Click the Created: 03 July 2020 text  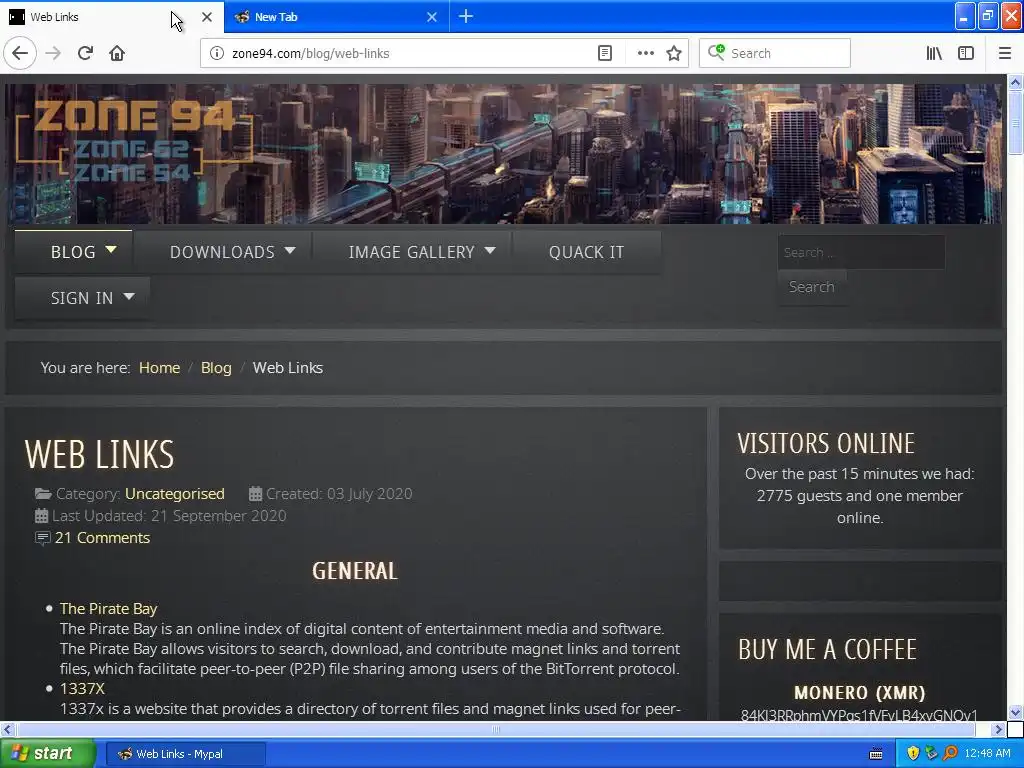click(x=339, y=494)
